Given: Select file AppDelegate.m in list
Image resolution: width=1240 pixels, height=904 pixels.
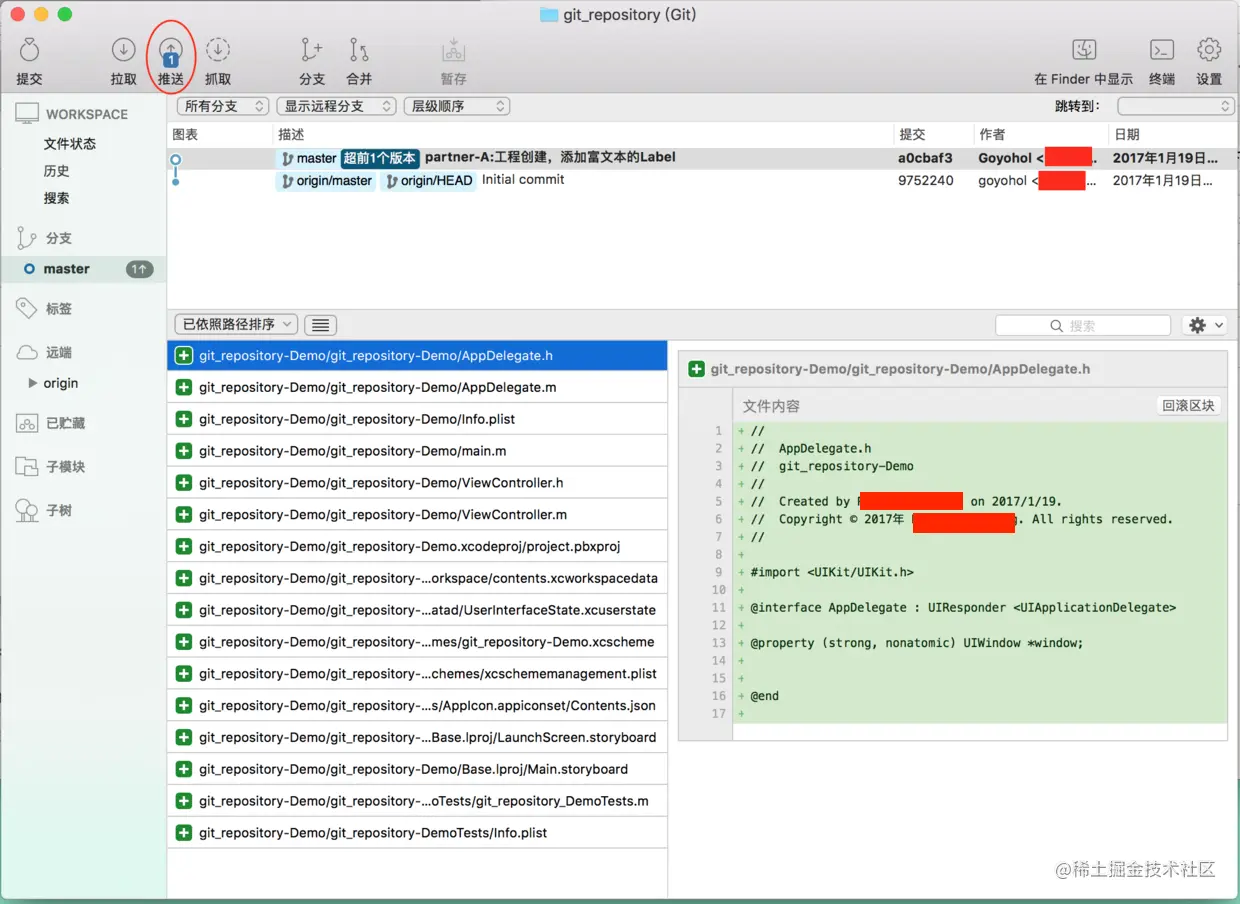Looking at the screenshot, I should click(417, 387).
